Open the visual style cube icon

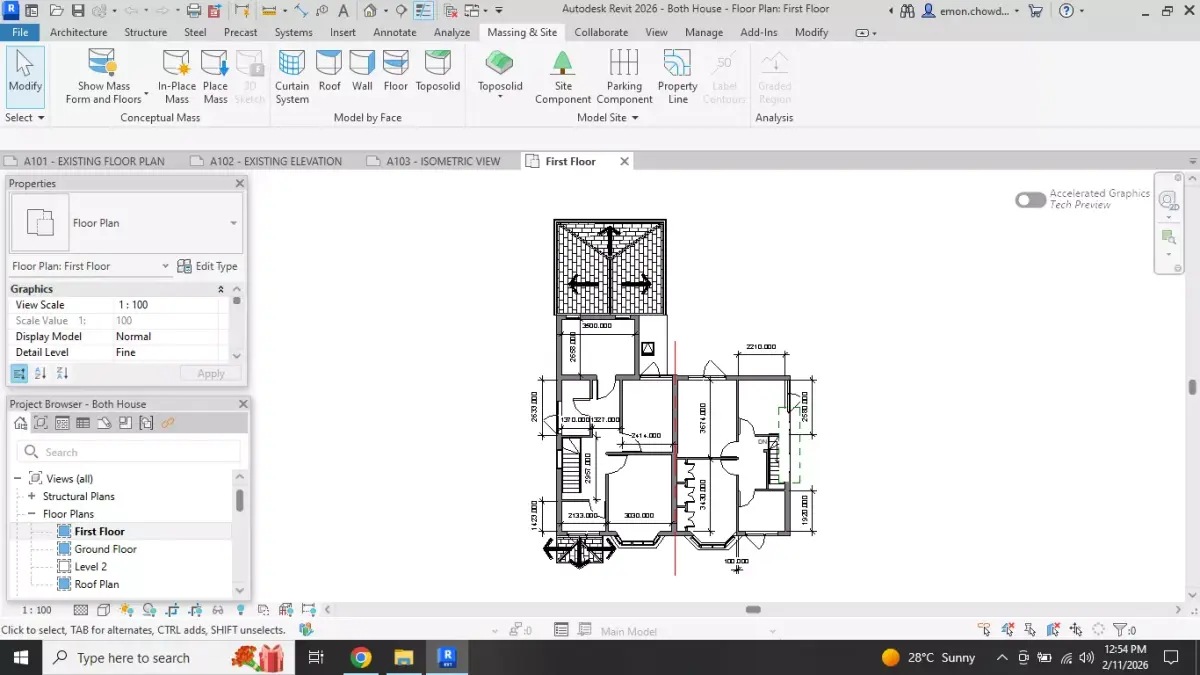pyautogui.click(x=104, y=610)
